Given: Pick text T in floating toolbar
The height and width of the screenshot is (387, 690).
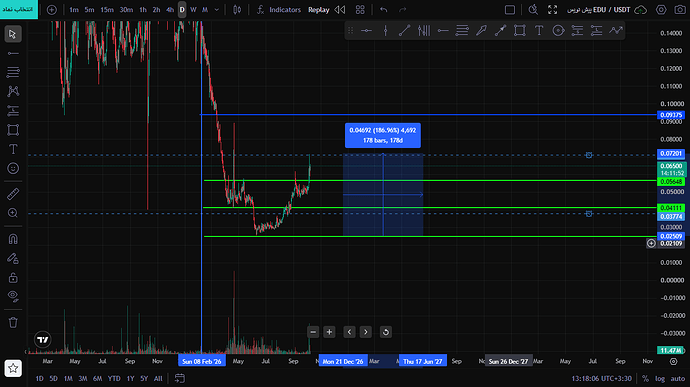Looking at the screenshot, I should [x=539, y=30].
